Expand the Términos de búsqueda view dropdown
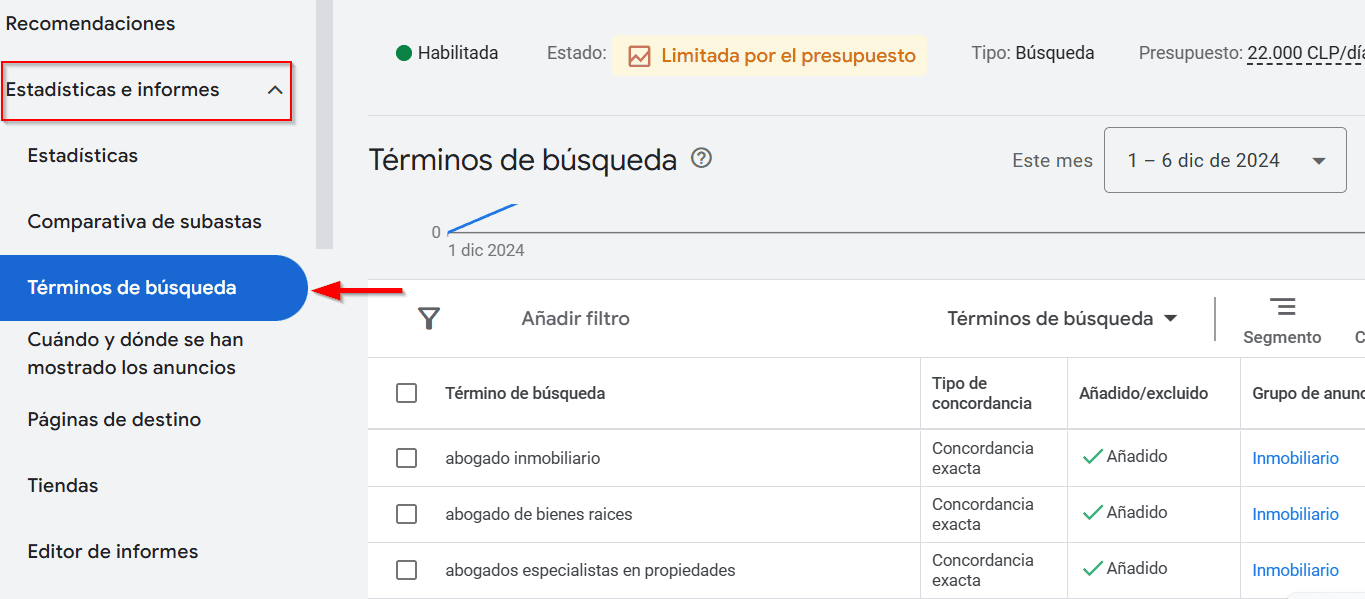 click(1062, 319)
